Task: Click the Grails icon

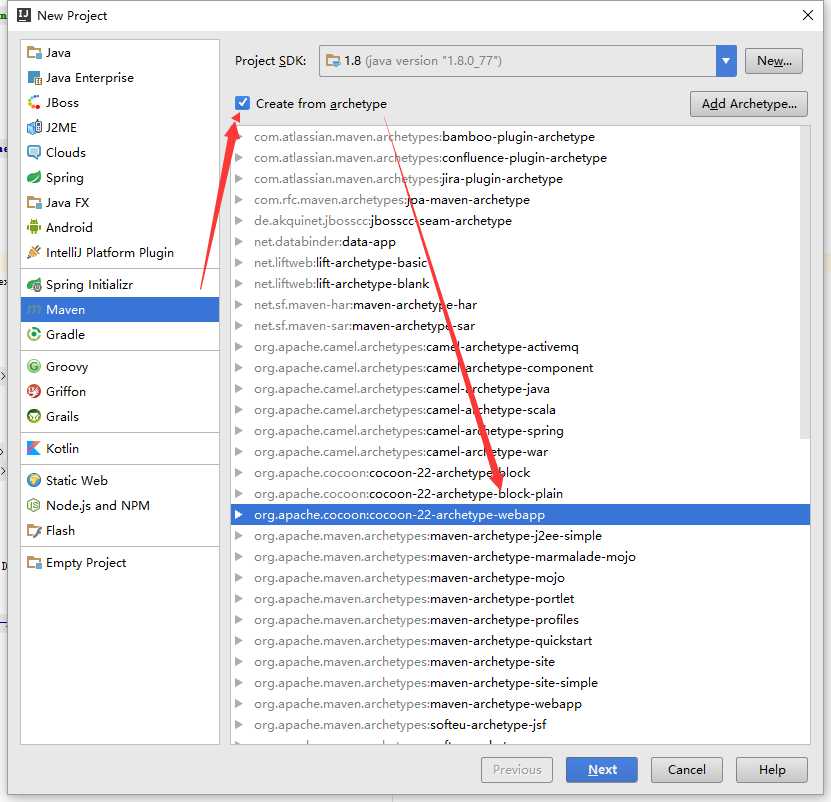Action: click(x=34, y=416)
